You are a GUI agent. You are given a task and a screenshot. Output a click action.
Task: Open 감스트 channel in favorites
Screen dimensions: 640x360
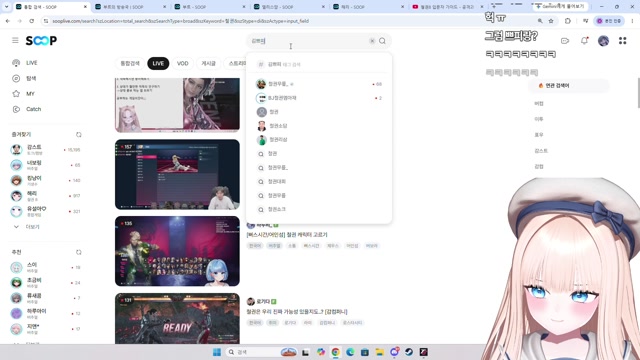45,150
